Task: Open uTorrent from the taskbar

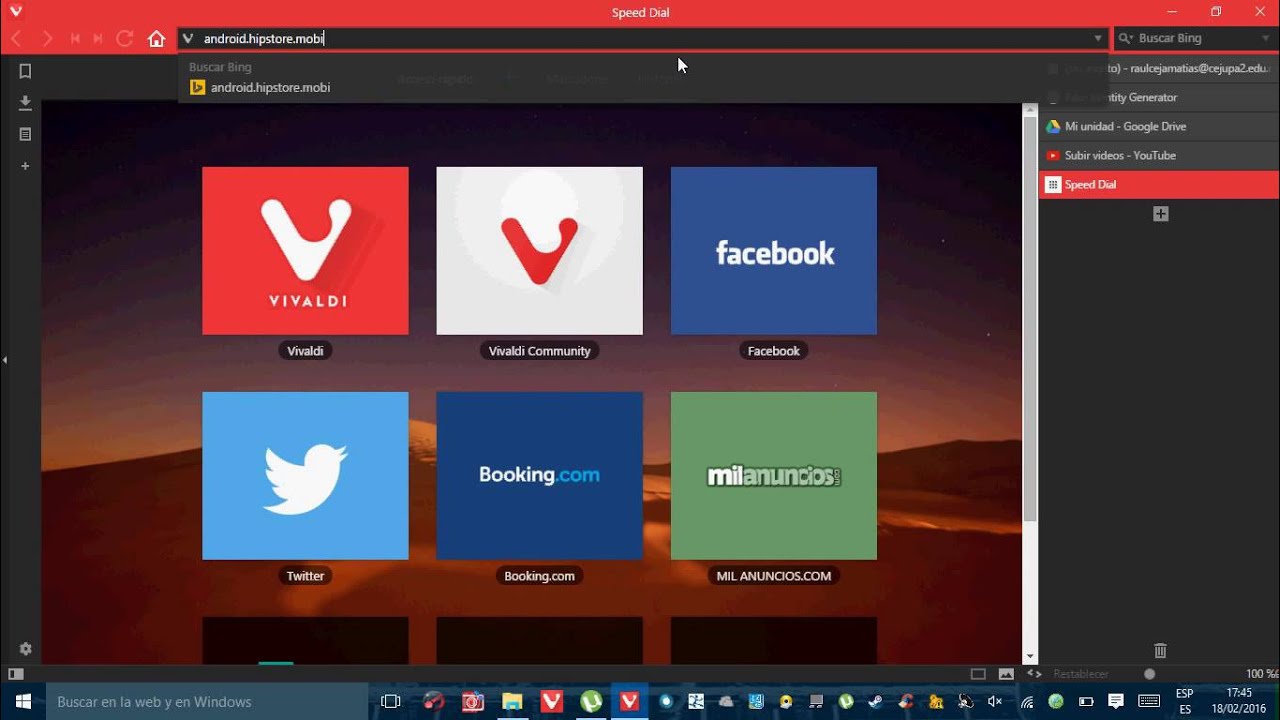Action: (591, 701)
